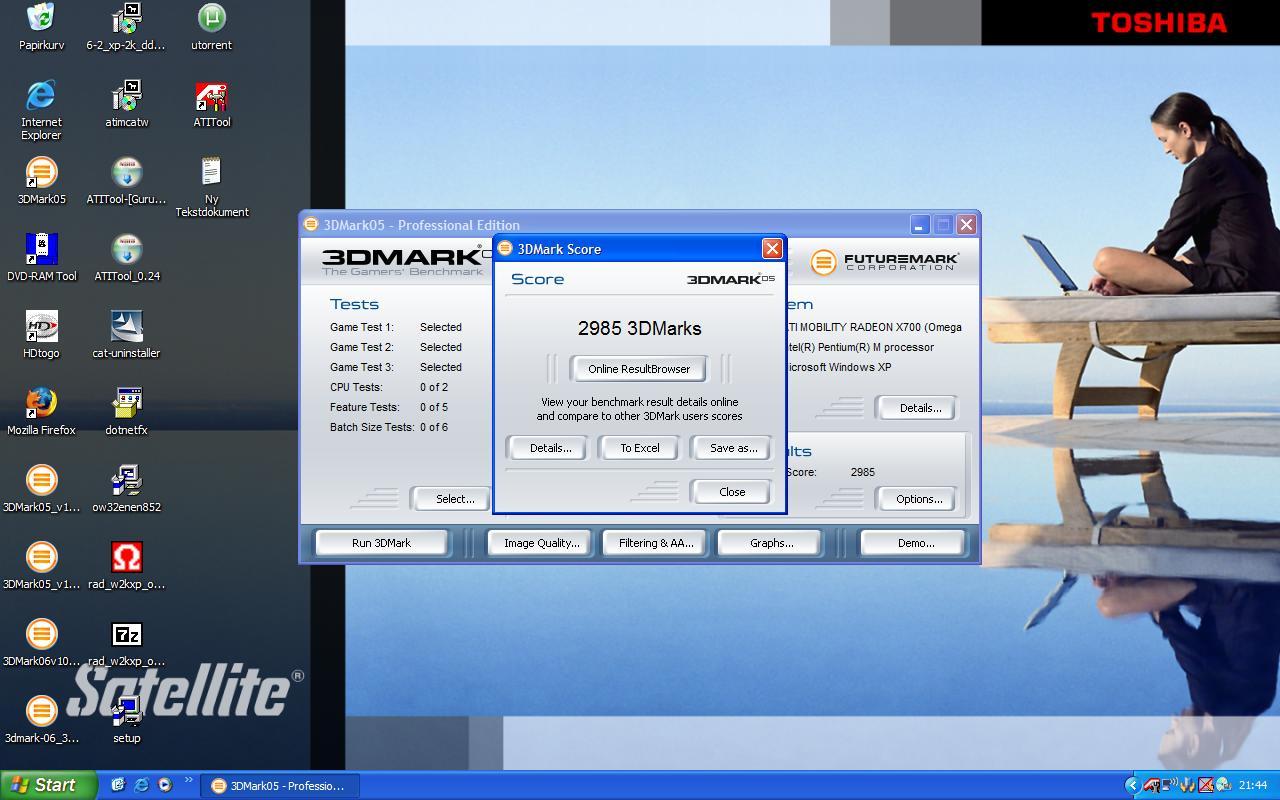The width and height of the screenshot is (1280, 800).
Task: Click the crossed-out display tray icon
Action: (1206, 785)
